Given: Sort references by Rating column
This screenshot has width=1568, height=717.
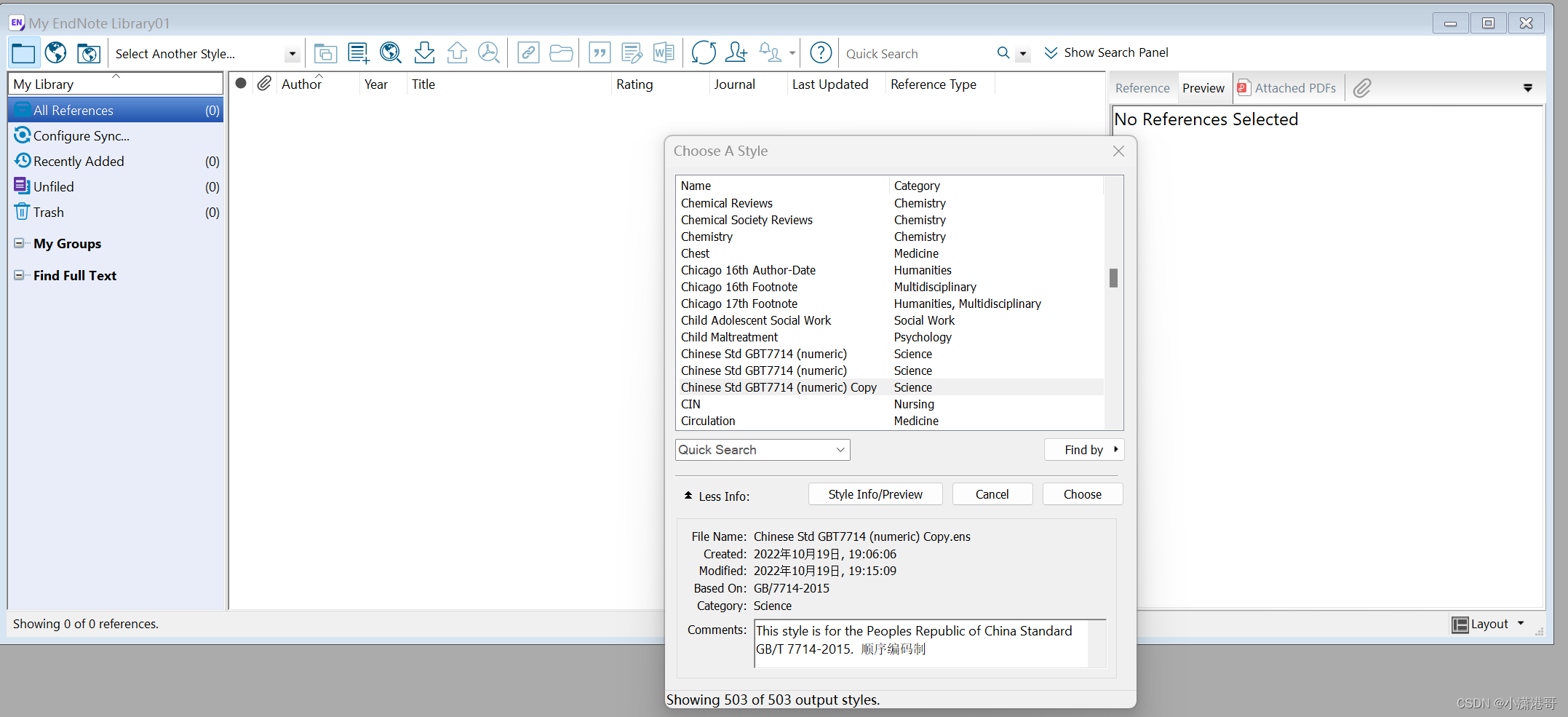Looking at the screenshot, I should (x=660, y=84).
